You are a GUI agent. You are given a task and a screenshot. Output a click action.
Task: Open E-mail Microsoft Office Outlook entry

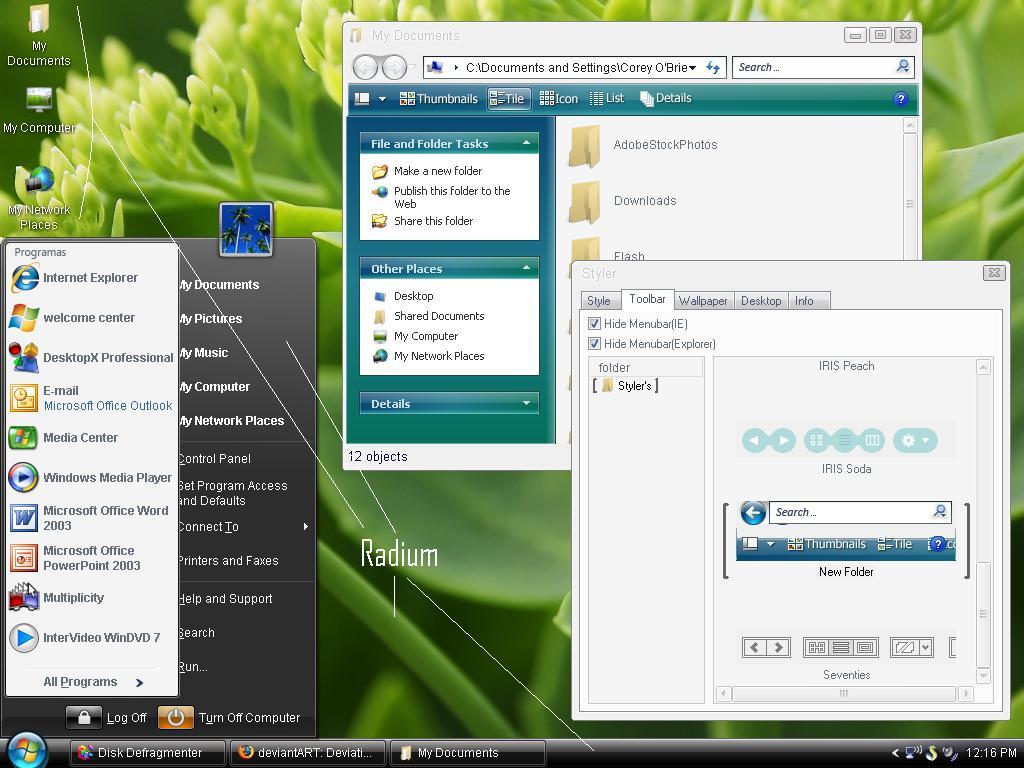[91, 398]
